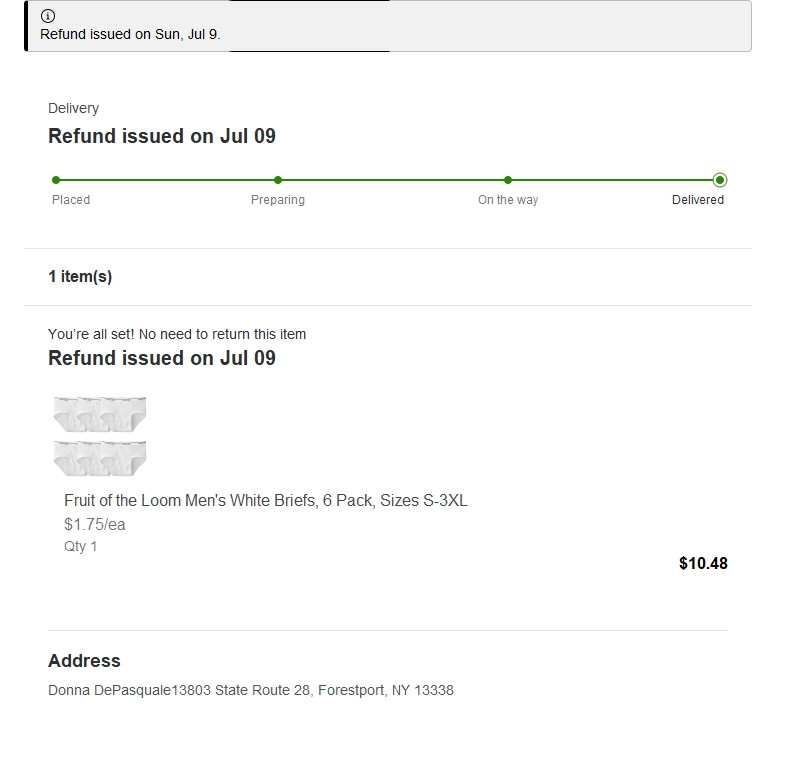Click the 'Refund issued on Sun, Jul 9.' banner text

click(130, 34)
